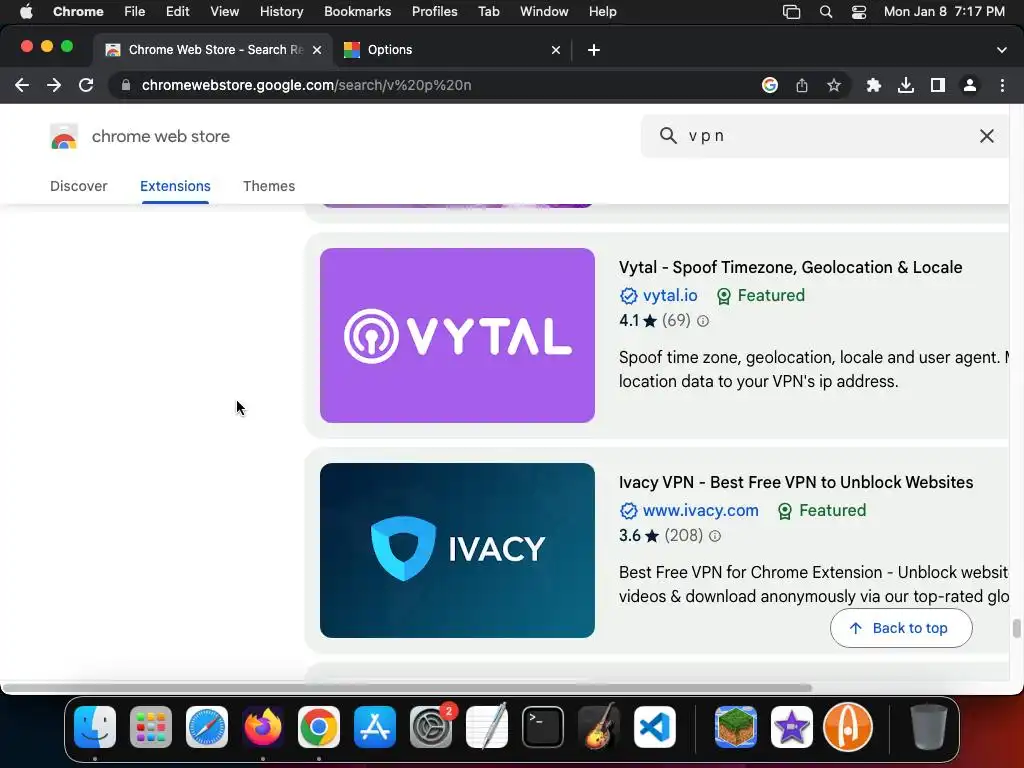Open Finder from the dock
Screen dimensions: 1024x768
coord(95,727)
